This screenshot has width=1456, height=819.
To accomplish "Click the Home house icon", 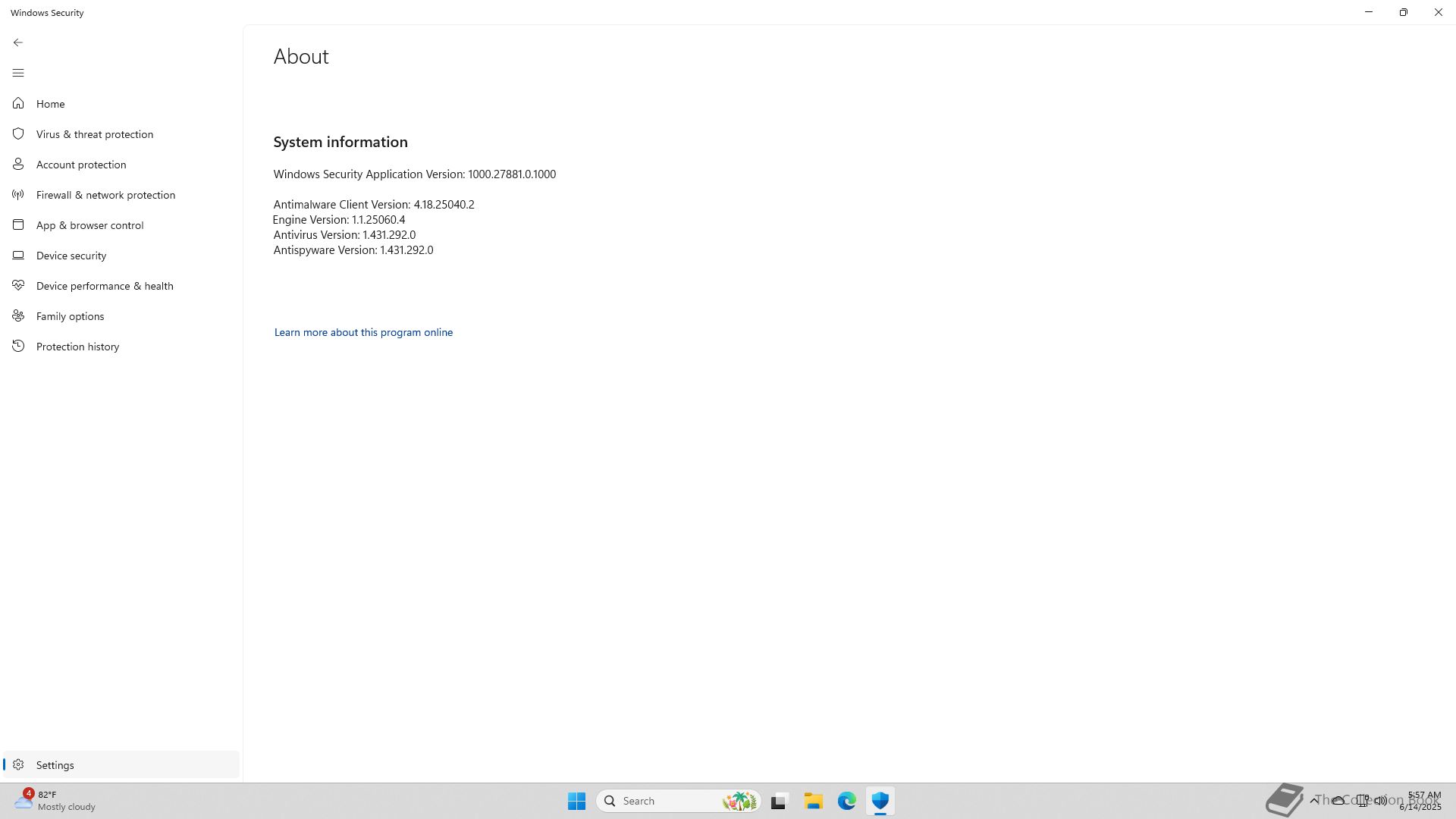I will [18, 103].
